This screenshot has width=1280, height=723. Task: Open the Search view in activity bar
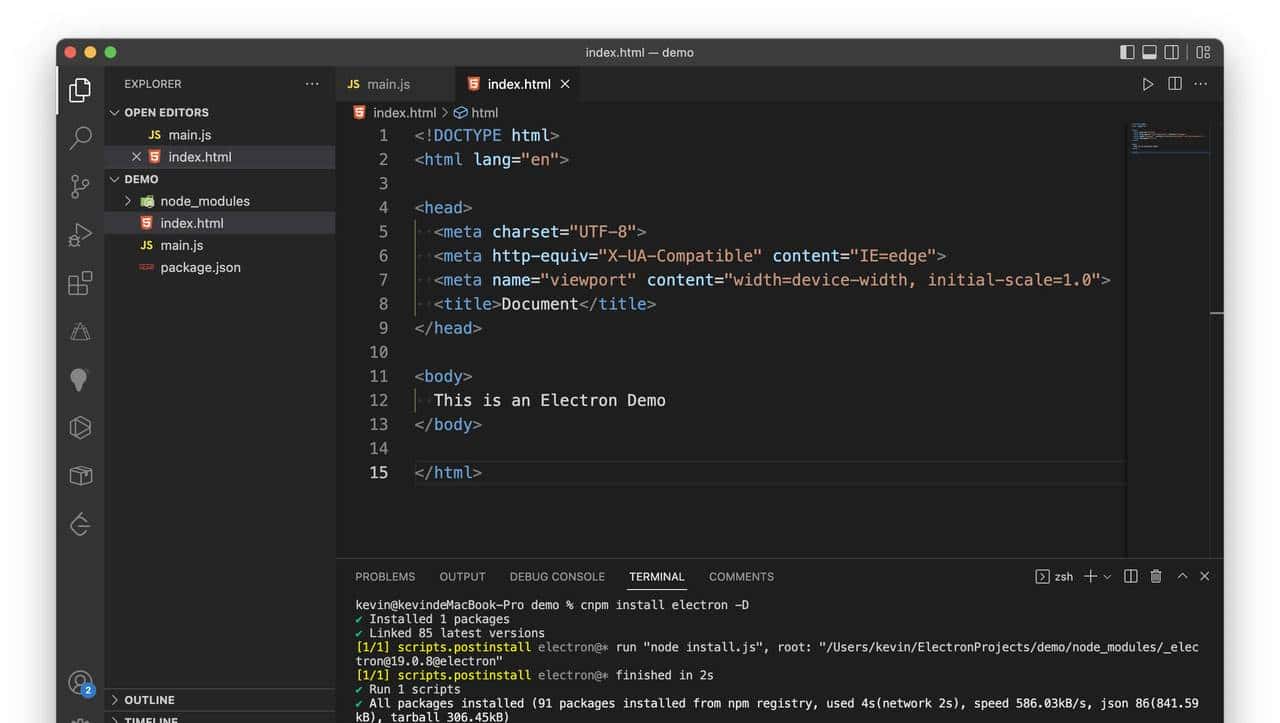80,138
